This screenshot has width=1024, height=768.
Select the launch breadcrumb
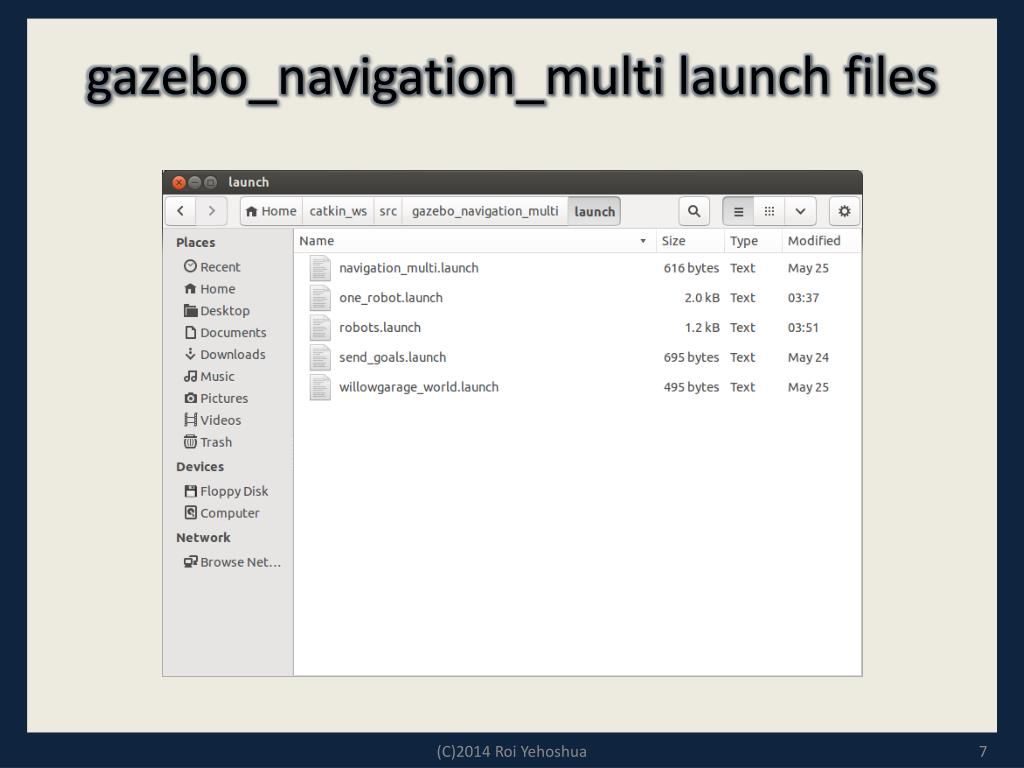pos(594,211)
